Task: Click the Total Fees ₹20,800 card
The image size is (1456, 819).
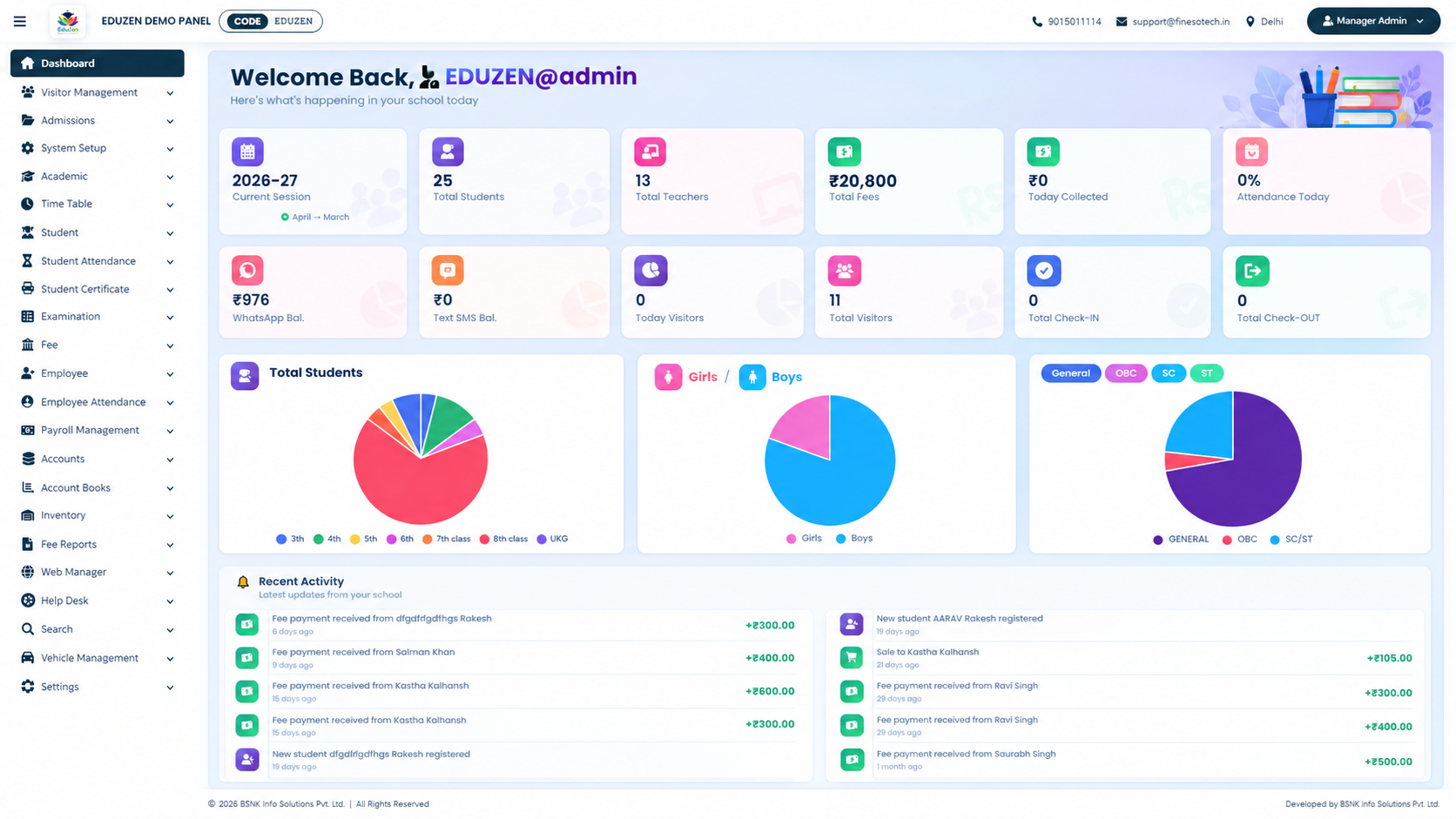Action: [x=909, y=181]
